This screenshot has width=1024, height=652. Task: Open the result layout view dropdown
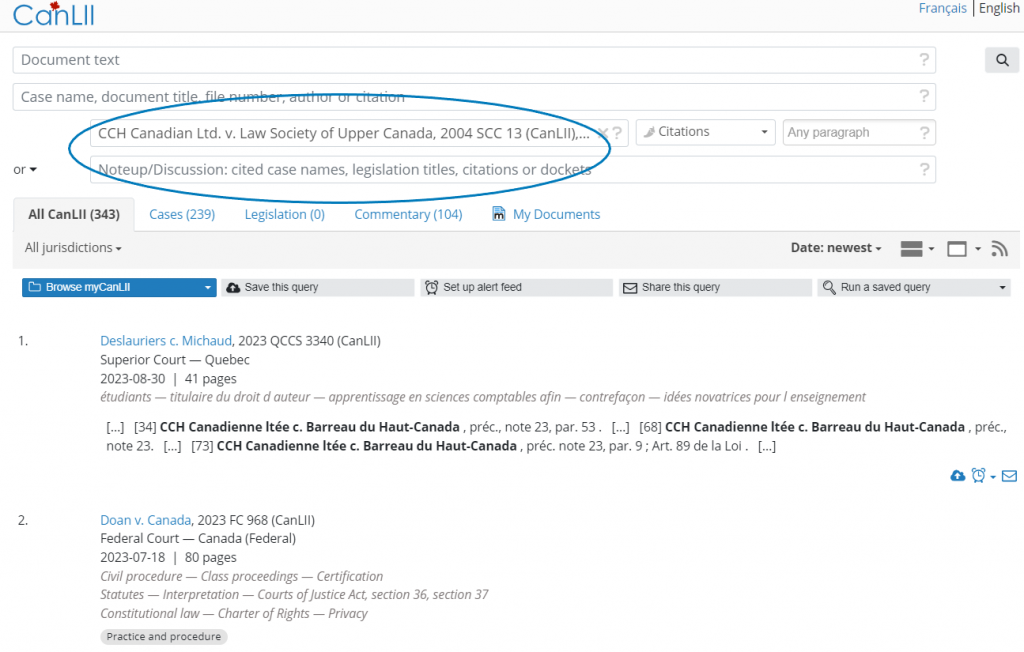click(917, 249)
